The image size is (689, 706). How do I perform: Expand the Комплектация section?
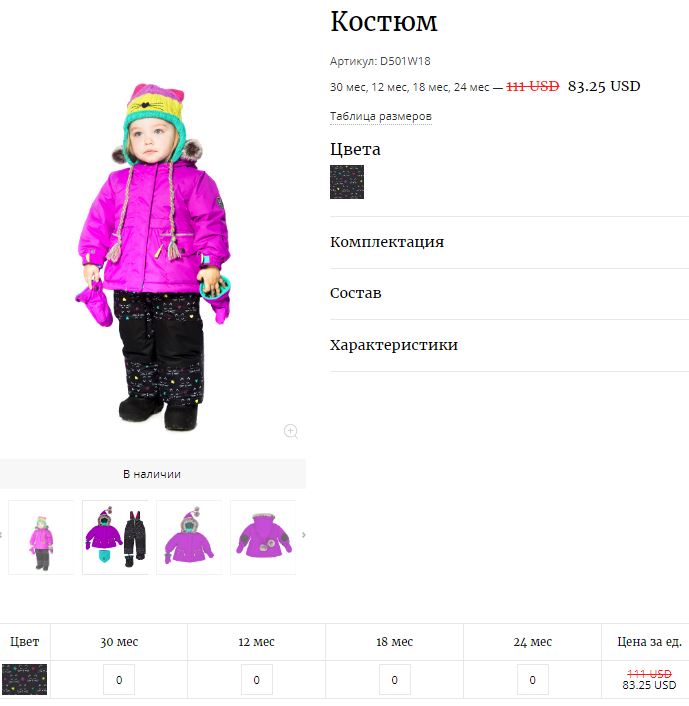click(x=387, y=242)
